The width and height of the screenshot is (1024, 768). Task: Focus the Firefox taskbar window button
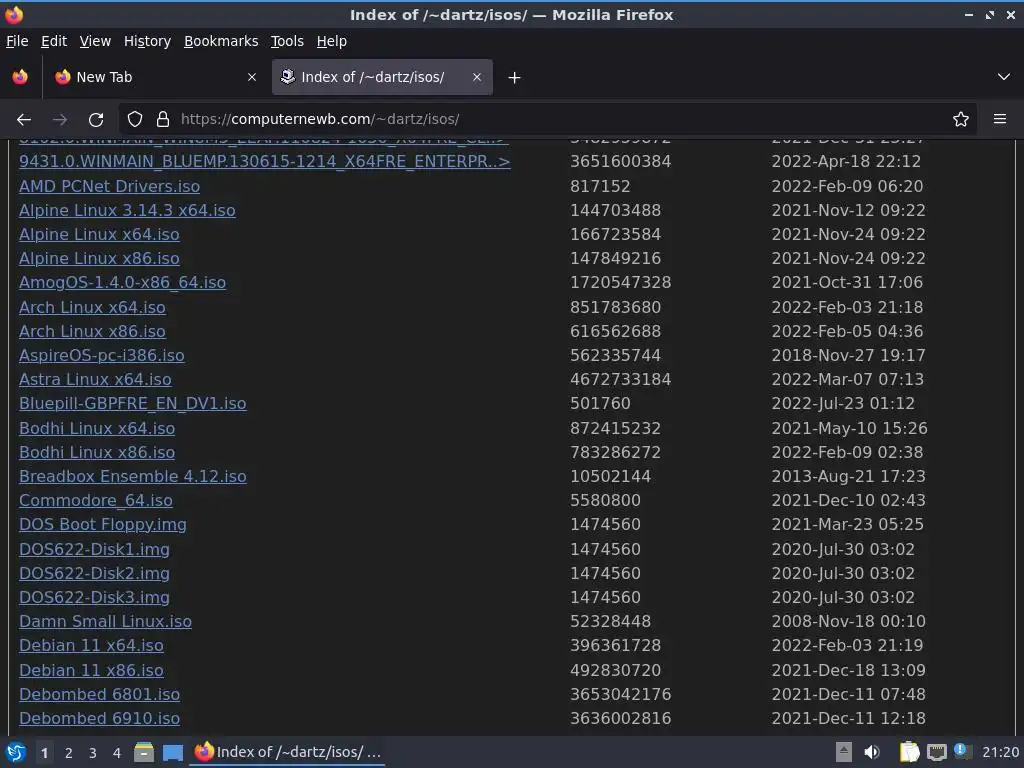[x=287, y=752]
